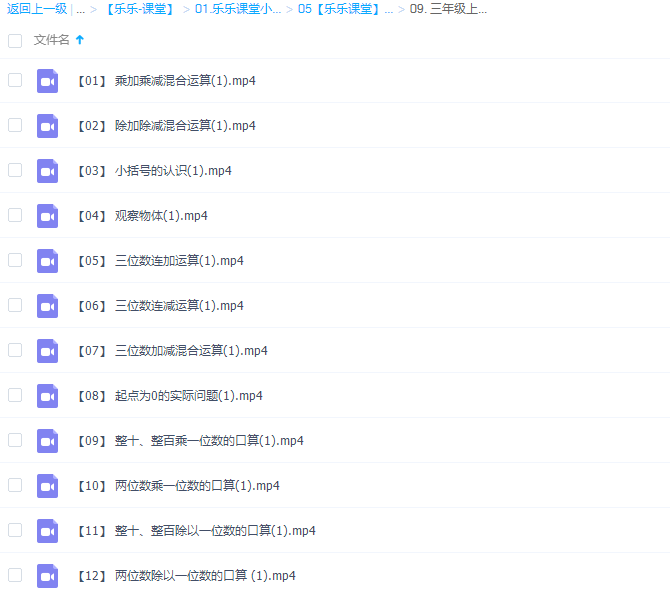Image resolution: width=670 pixels, height=595 pixels.
Task: Open the 【乐乐-课堂】 breadcrumb folder
Action: pyautogui.click(x=139, y=10)
